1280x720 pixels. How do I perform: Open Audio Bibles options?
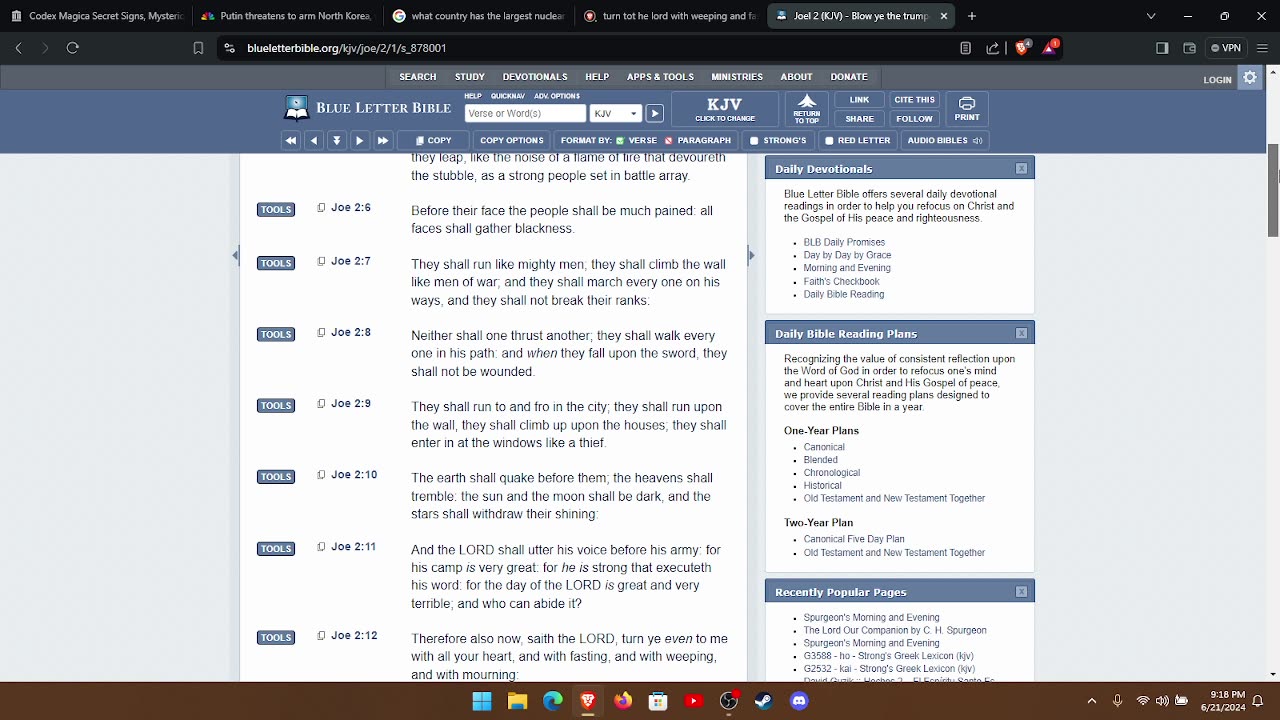point(944,141)
